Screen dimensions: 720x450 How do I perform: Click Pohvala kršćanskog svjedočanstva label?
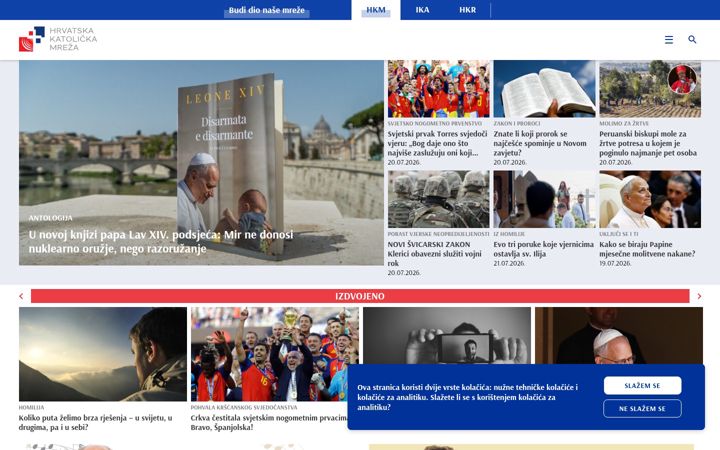(x=244, y=407)
